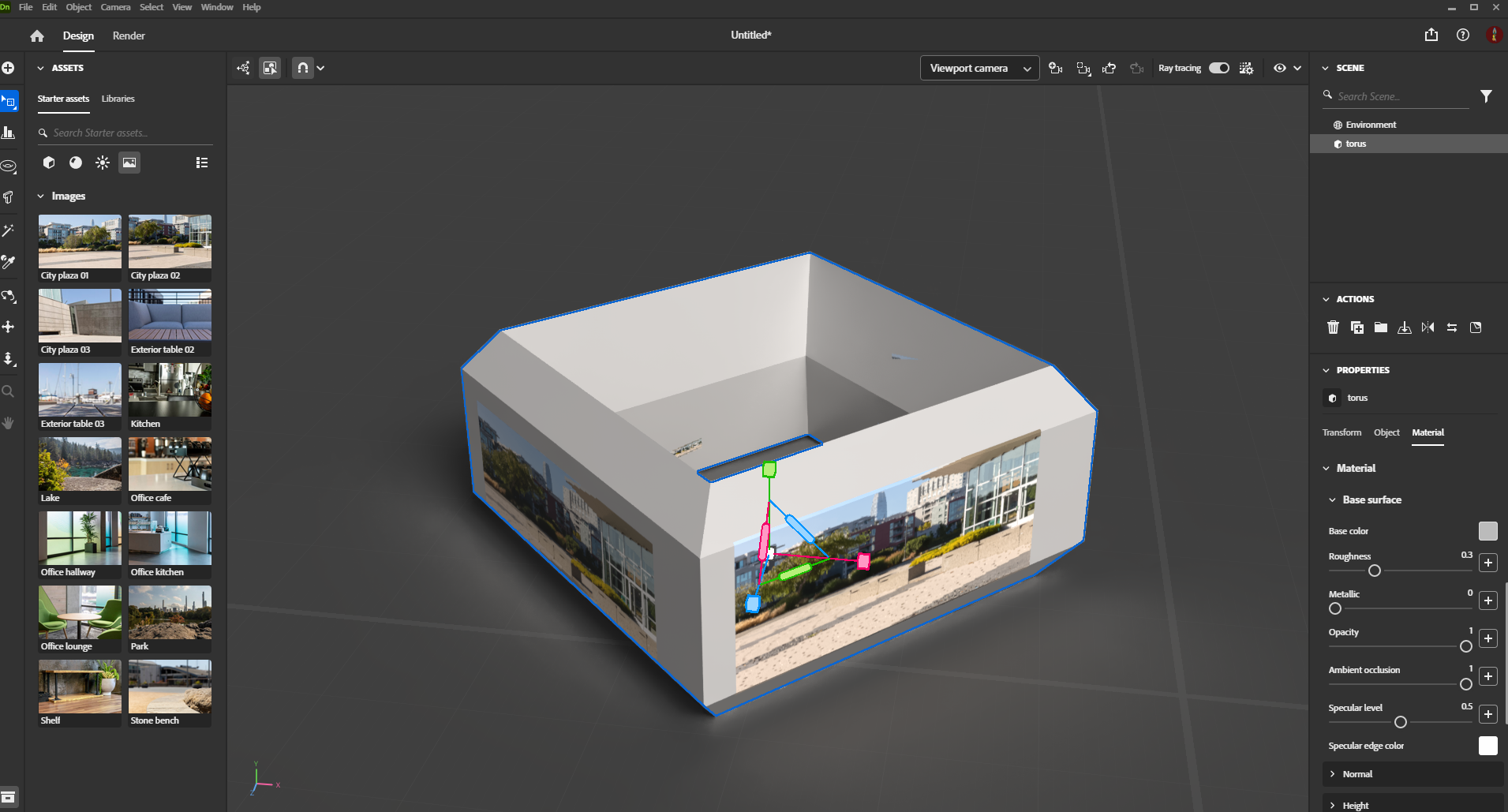The width and height of the screenshot is (1508, 812).
Task: Filter starter assets by Materials
Action: tap(76, 163)
